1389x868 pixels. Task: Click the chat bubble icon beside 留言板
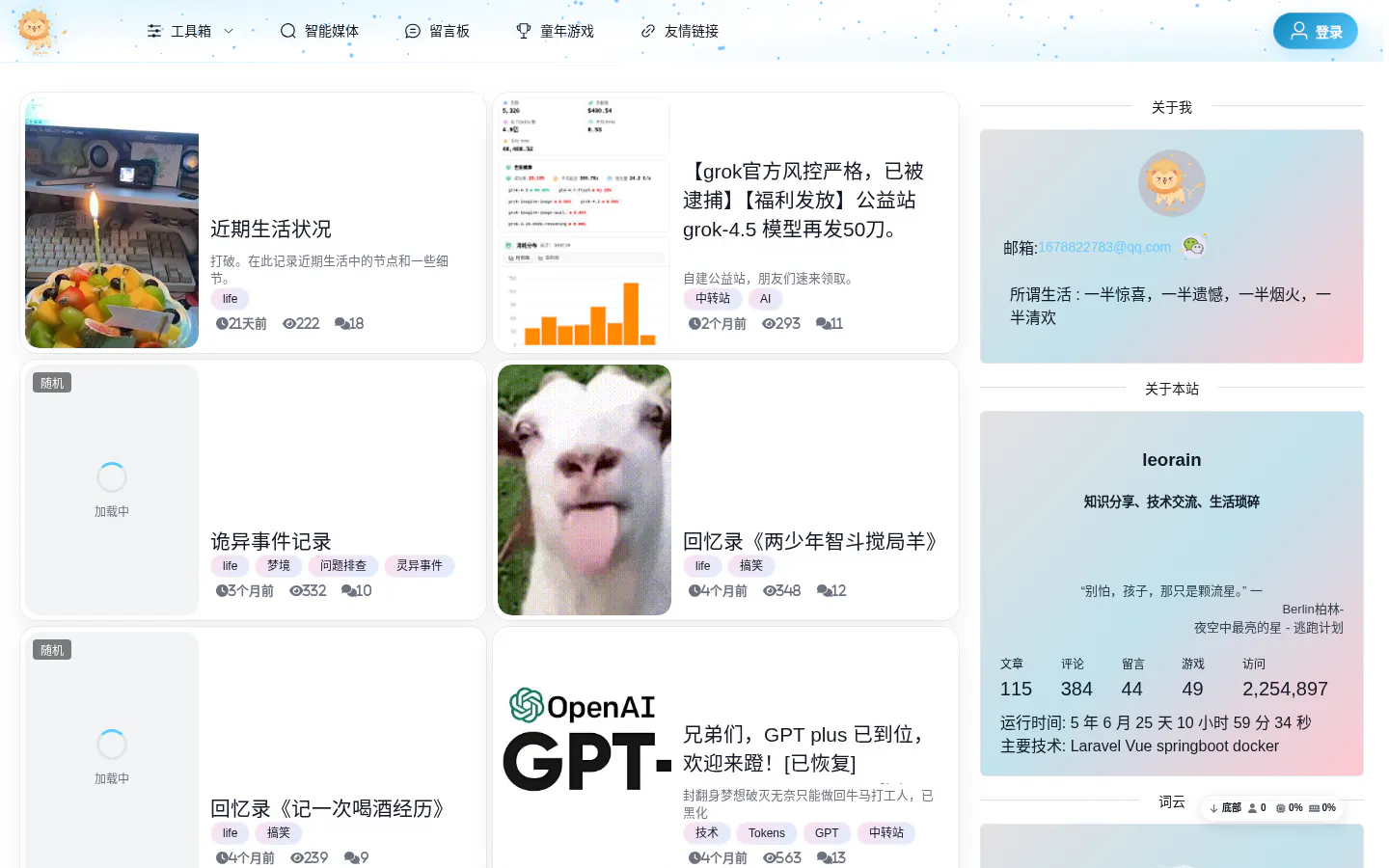(413, 31)
